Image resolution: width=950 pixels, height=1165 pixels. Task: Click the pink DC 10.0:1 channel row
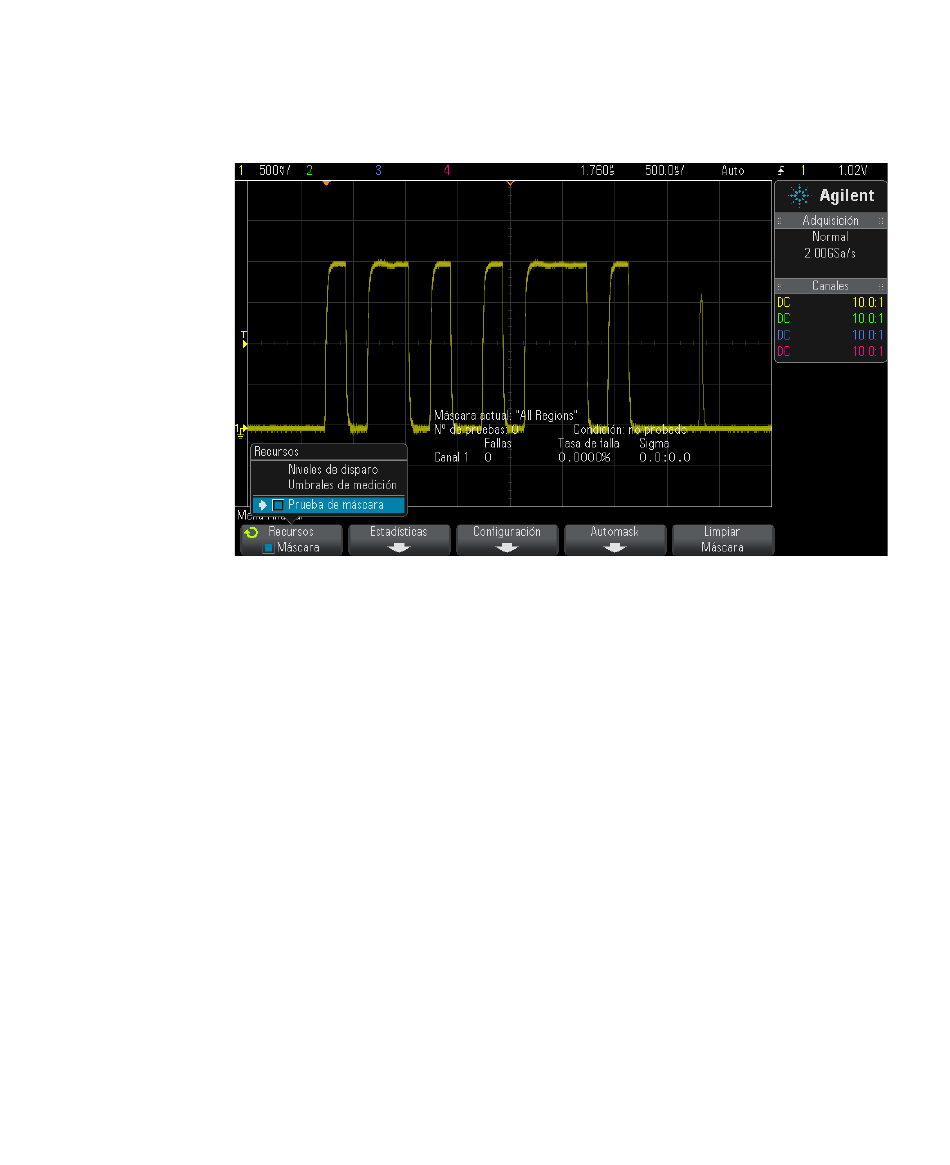(830, 351)
